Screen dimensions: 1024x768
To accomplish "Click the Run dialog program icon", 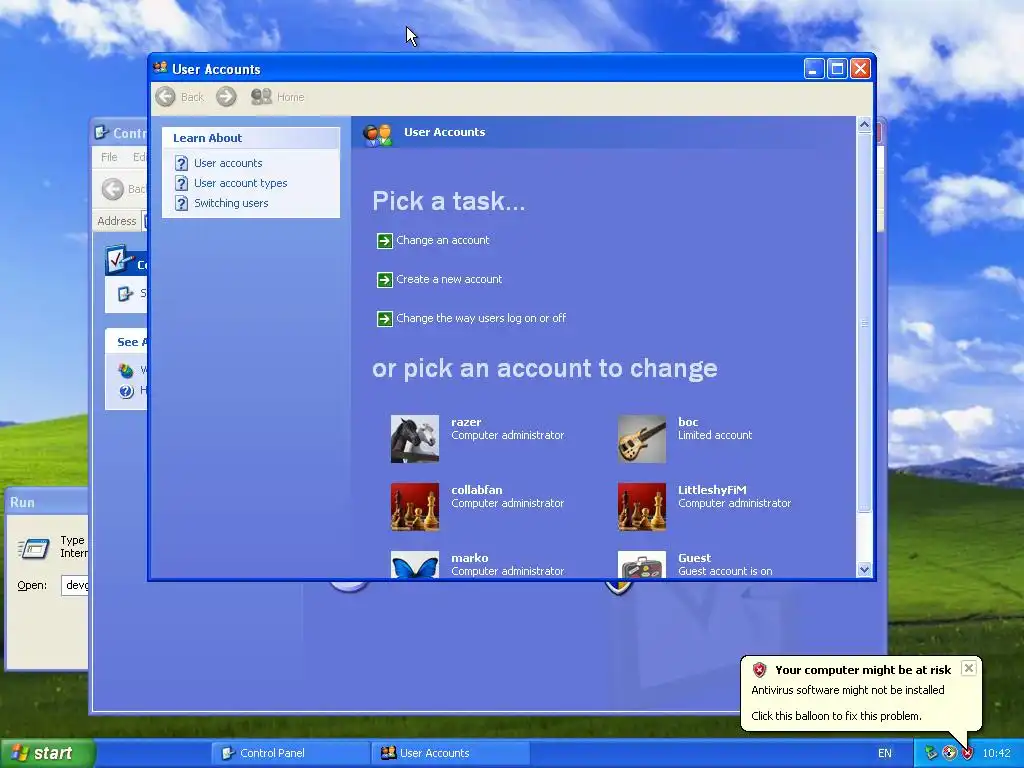I will pyautogui.click(x=34, y=548).
